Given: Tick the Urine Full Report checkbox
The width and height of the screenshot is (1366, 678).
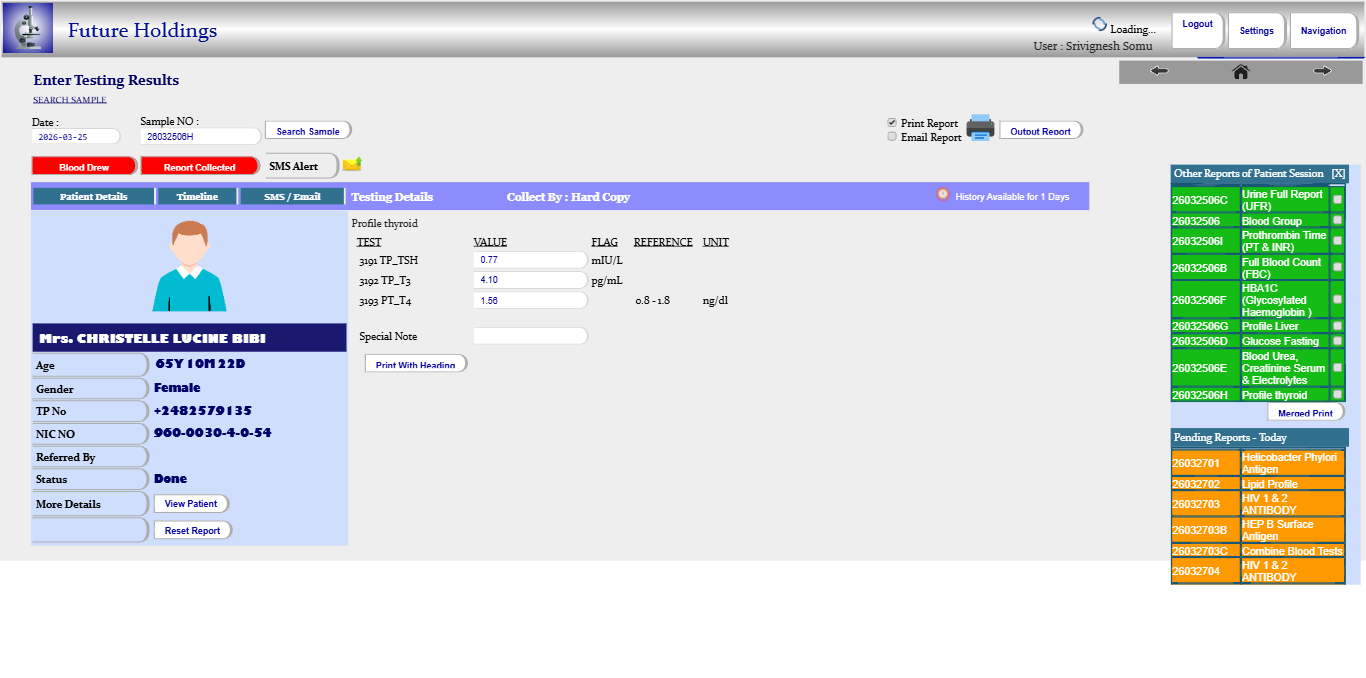Looking at the screenshot, I should (x=1338, y=200).
